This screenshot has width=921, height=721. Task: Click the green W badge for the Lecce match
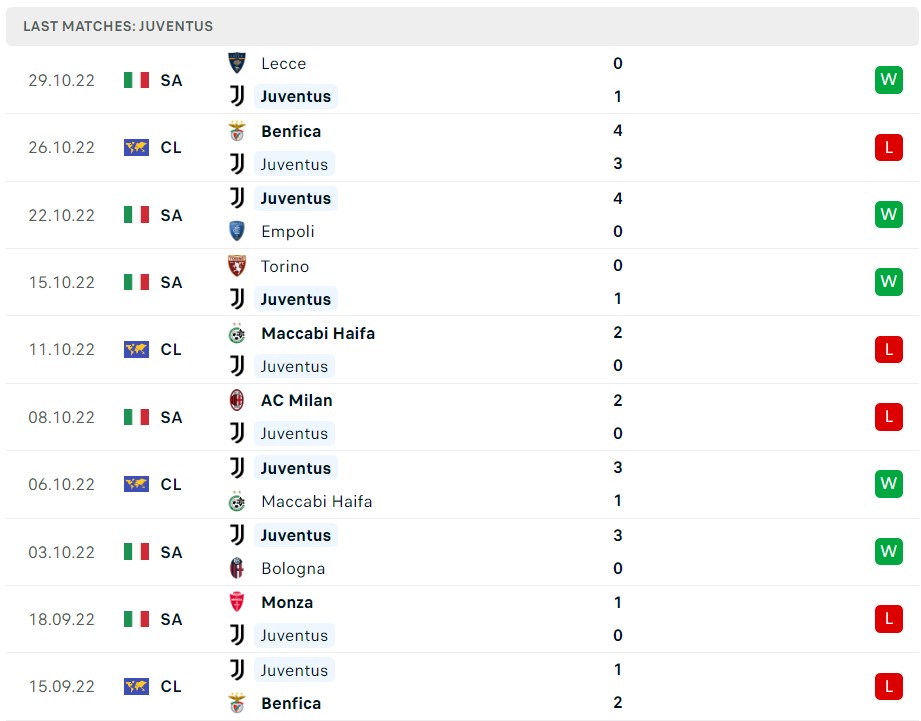pos(888,80)
